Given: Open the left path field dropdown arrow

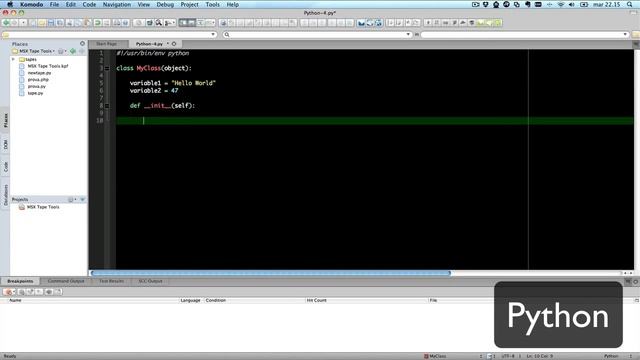Looking at the screenshot, I should [x=213, y=35].
